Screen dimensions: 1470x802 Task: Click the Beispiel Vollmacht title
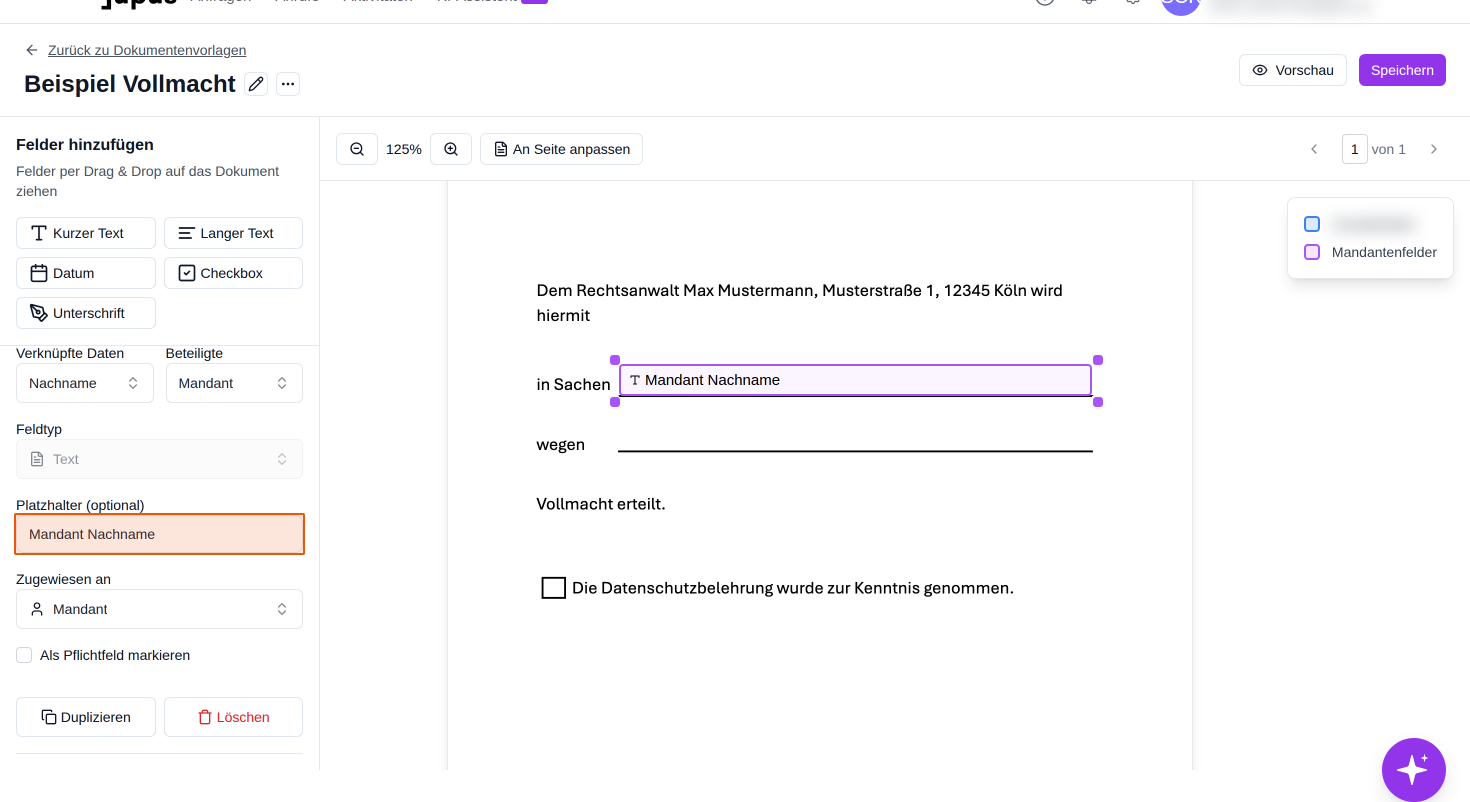point(130,84)
